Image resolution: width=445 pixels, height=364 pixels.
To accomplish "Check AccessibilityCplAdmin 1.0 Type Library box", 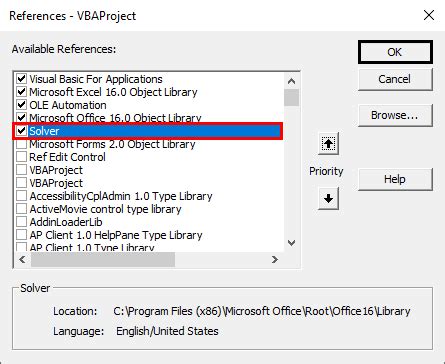I will 22,196.
